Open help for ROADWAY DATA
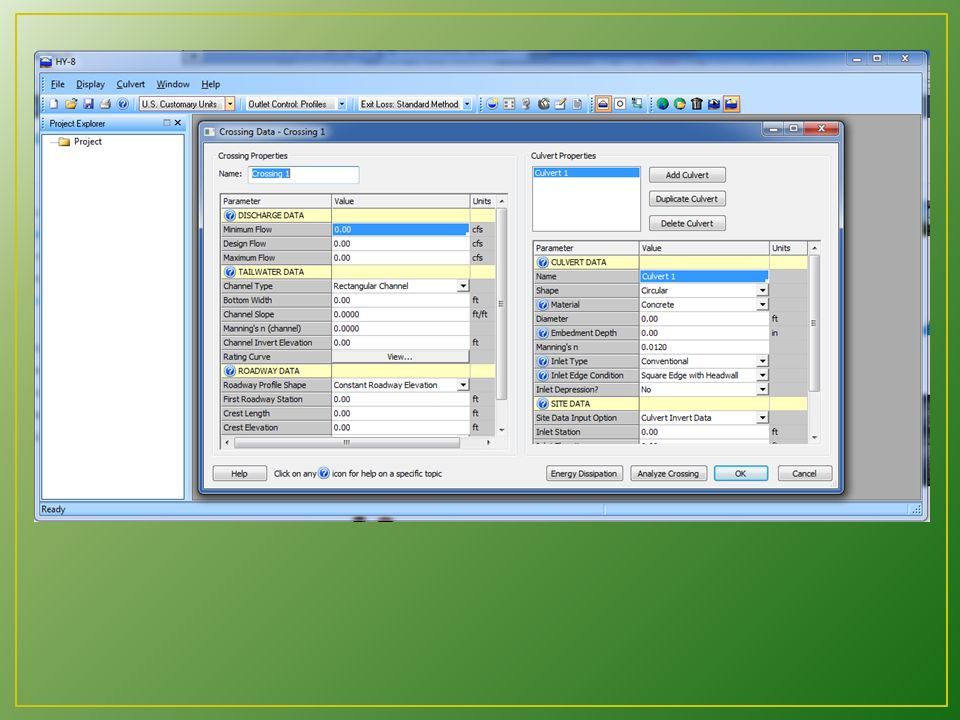This screenshot has height=720, width=960. pos(230,371)
